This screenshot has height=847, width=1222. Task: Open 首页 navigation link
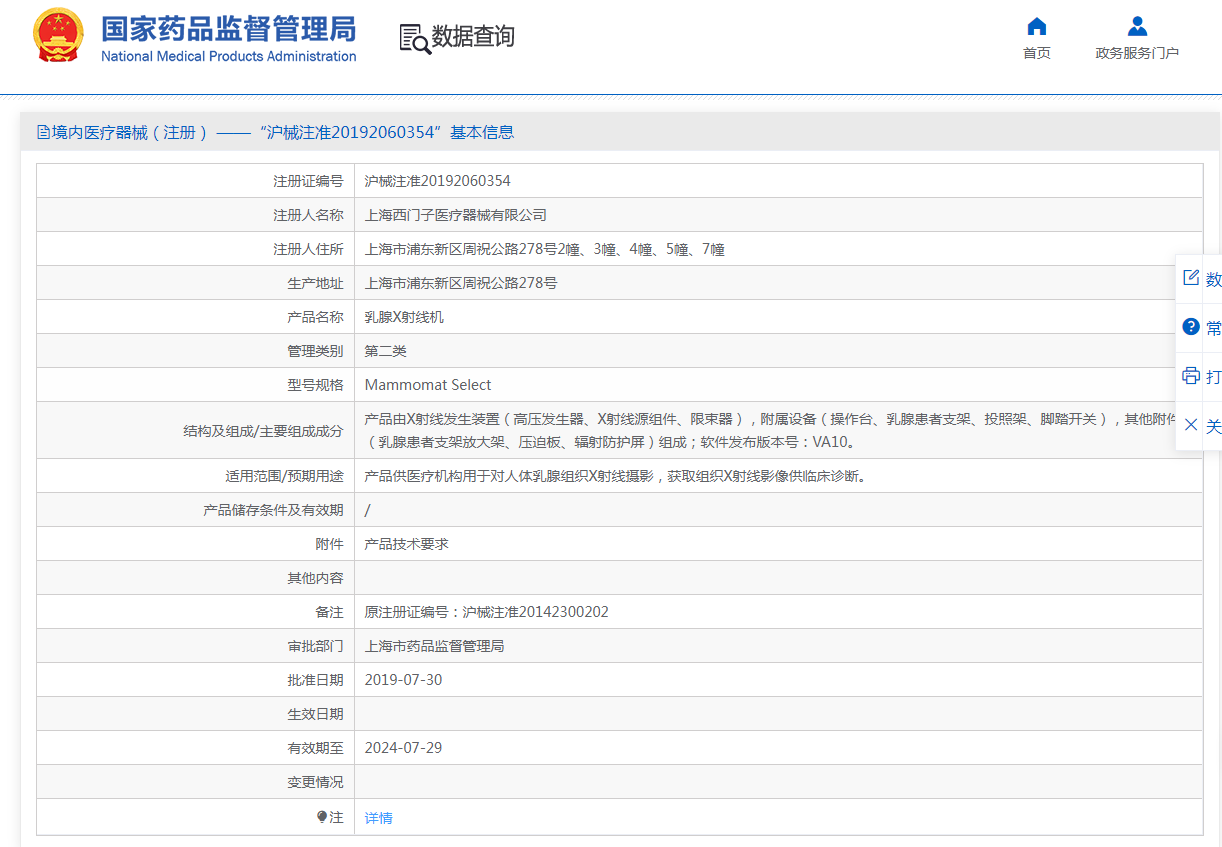[1037, 53]
